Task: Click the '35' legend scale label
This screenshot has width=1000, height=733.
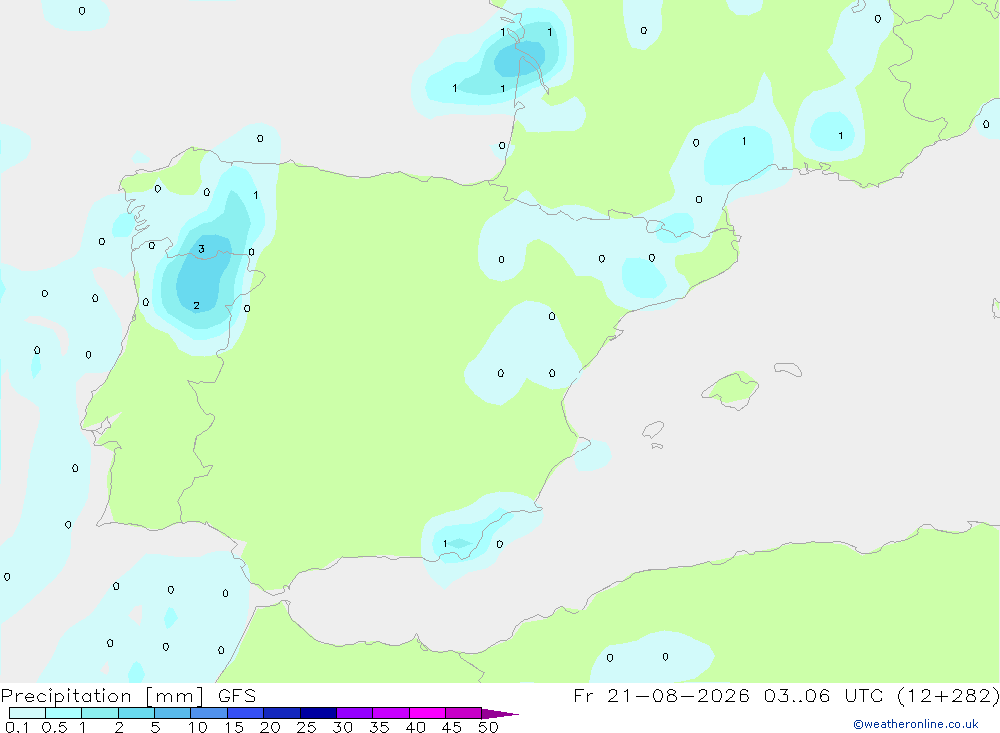Action: point(379,727)
